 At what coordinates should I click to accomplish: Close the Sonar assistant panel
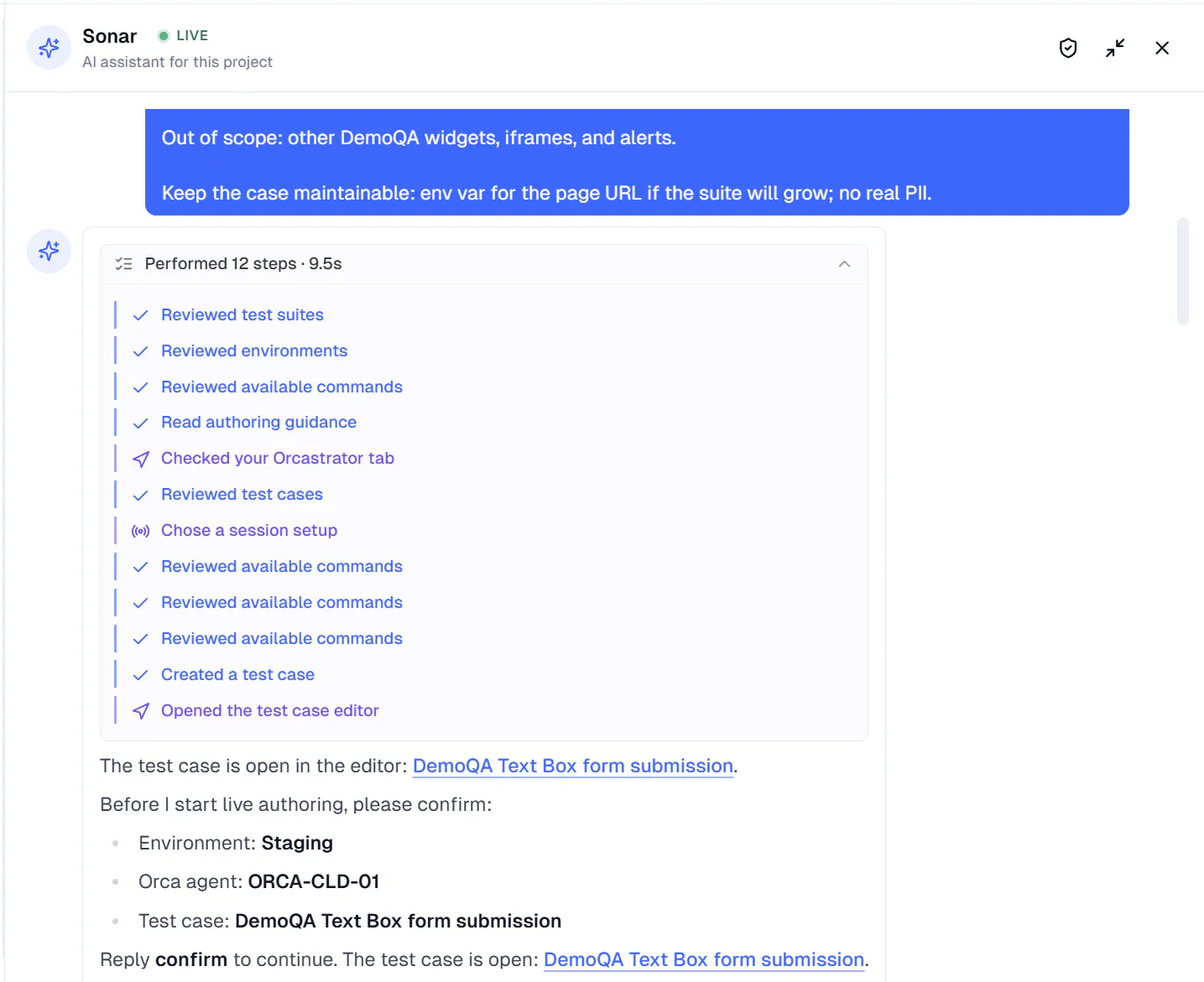(1162, 48)
